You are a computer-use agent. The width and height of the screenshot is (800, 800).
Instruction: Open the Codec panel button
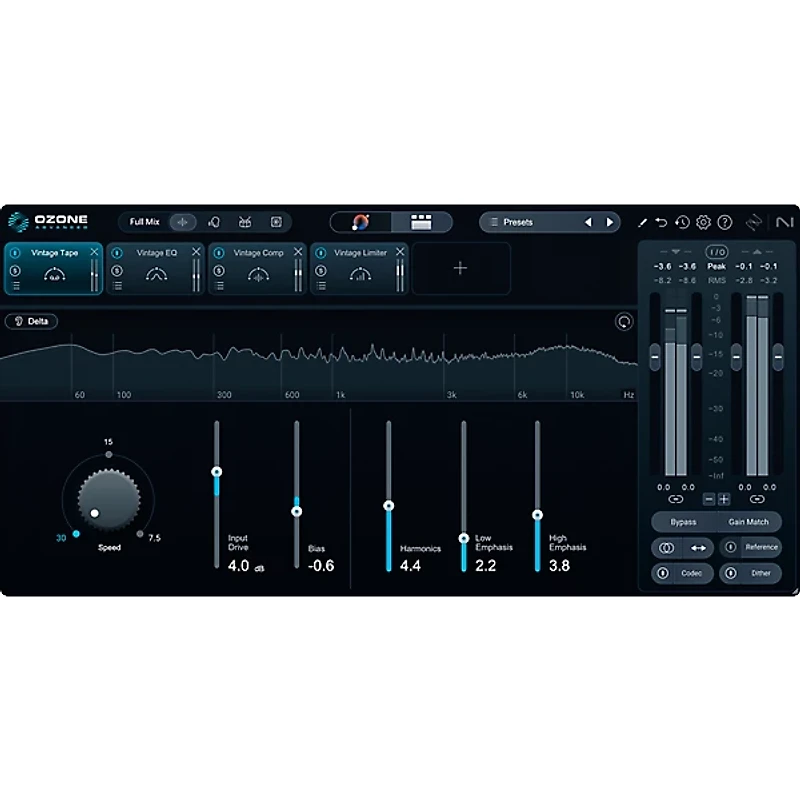pos(691,573)
